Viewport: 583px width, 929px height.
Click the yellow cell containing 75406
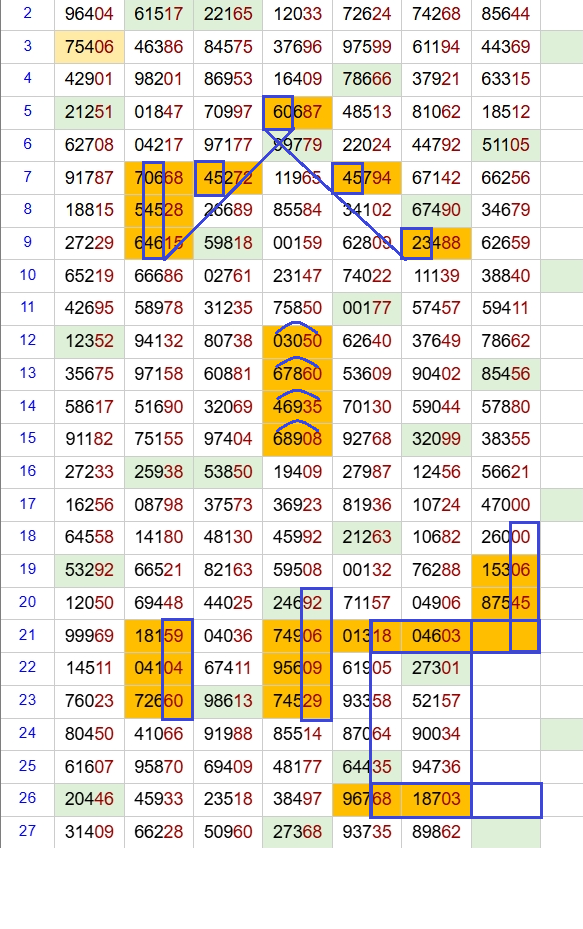tap(89, 47)
